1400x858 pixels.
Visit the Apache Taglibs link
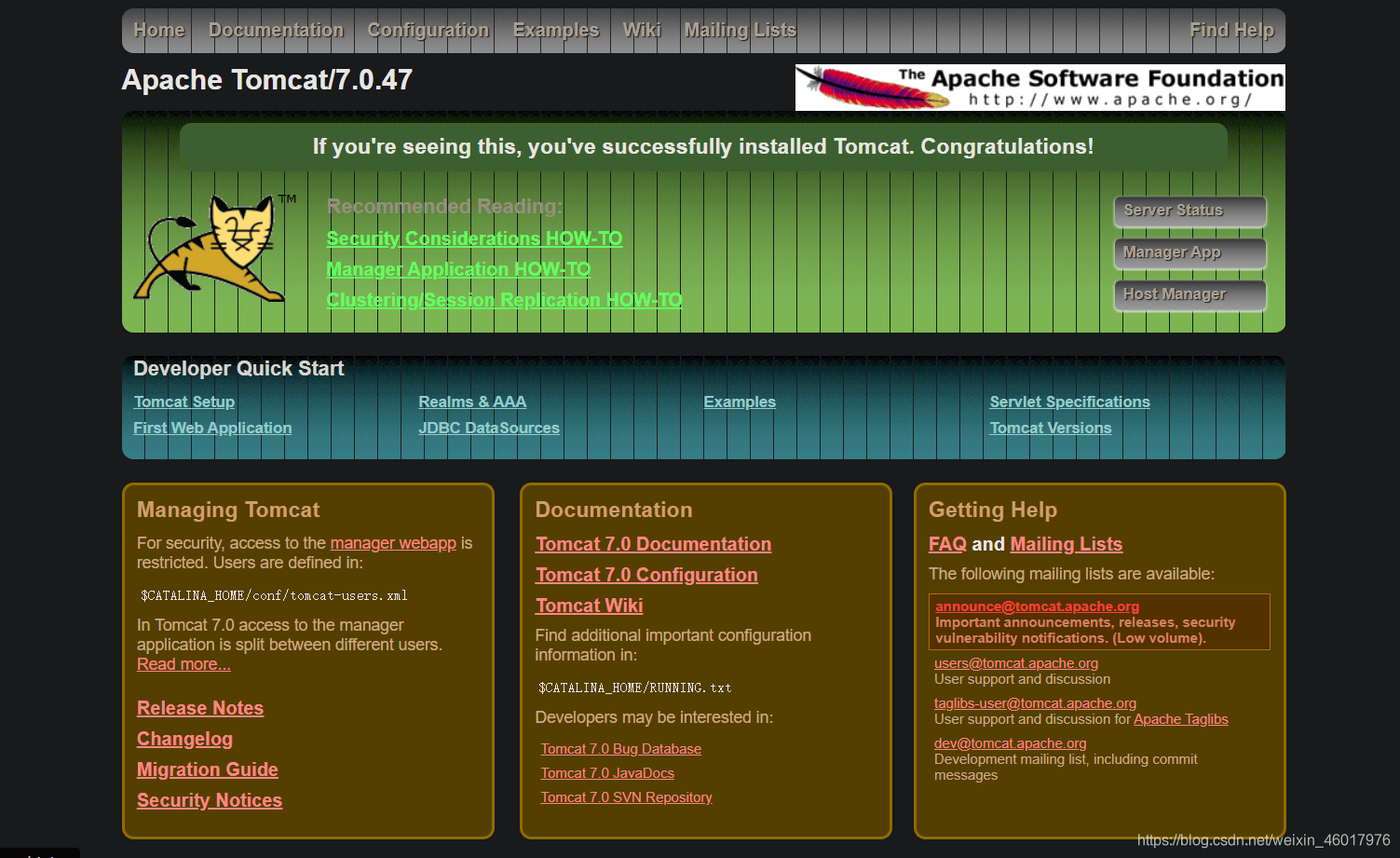(x=1181, y=719)
